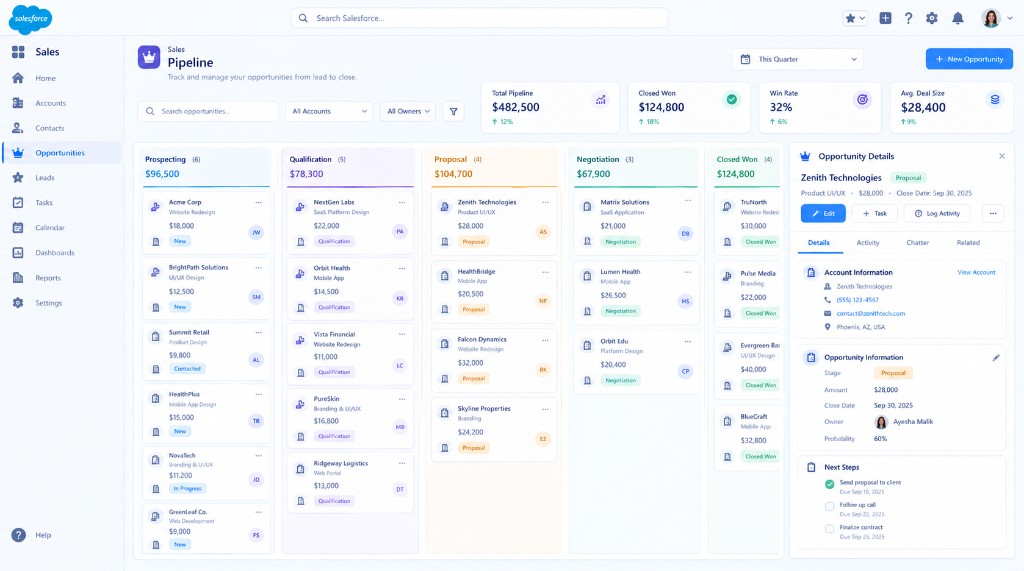This screenshot has height=571, width=1024.
Task: Click the In Progress tag on NovaTech
Action: click(187, 488)
